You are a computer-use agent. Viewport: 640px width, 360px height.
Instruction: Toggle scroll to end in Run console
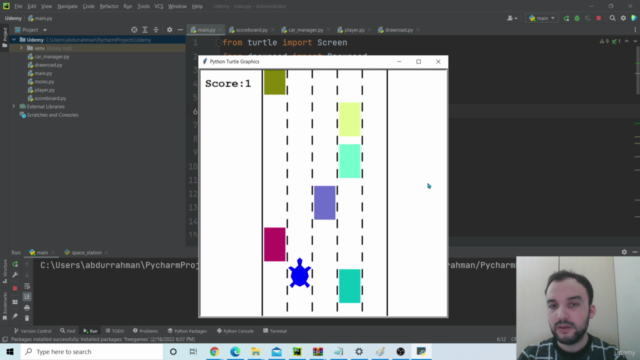27,297
